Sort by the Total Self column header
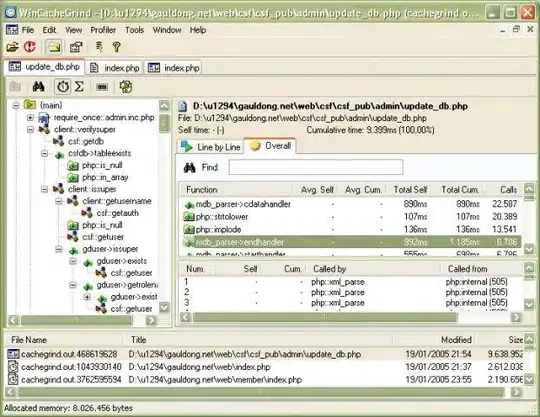540x417 pixels. pos(407,190)
